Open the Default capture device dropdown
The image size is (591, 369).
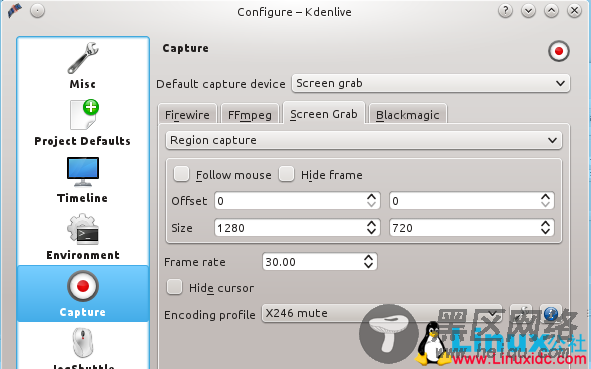[x=431, y=83]
